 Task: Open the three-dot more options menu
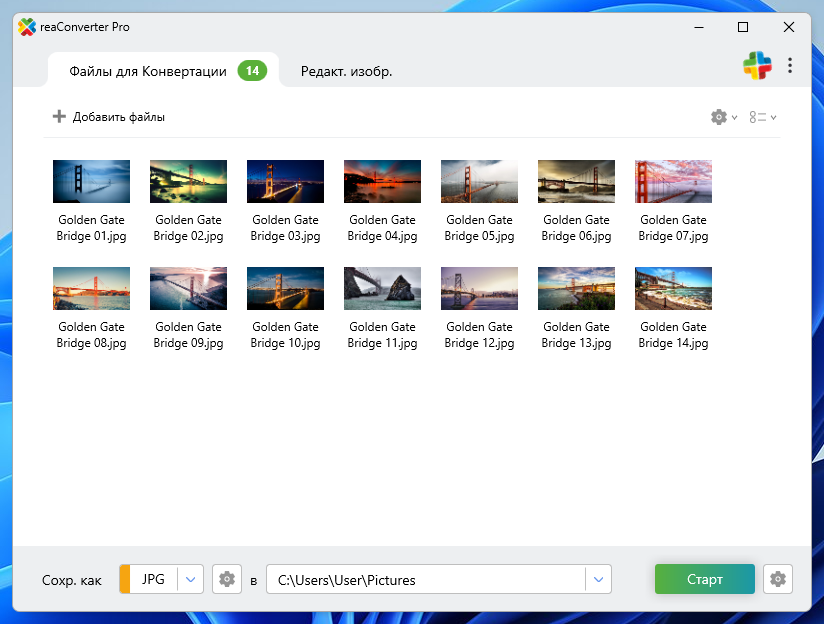pyautogui.click(x=790, y=66)
